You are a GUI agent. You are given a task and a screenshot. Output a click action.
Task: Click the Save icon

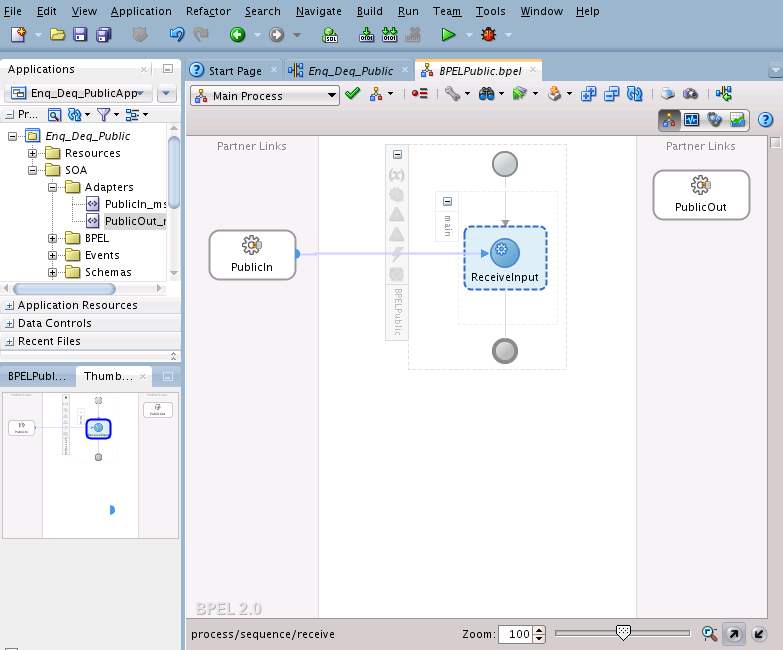(x=80, y=35)
